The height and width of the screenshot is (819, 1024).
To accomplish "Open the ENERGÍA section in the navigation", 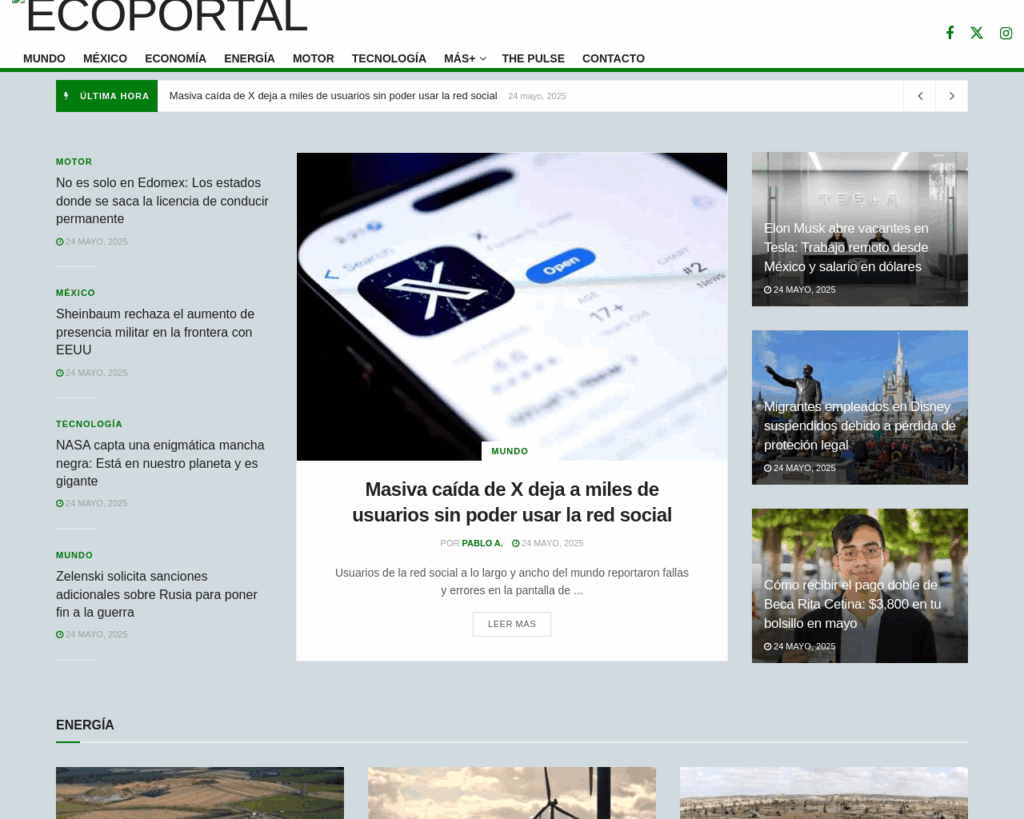I will 249,58.
